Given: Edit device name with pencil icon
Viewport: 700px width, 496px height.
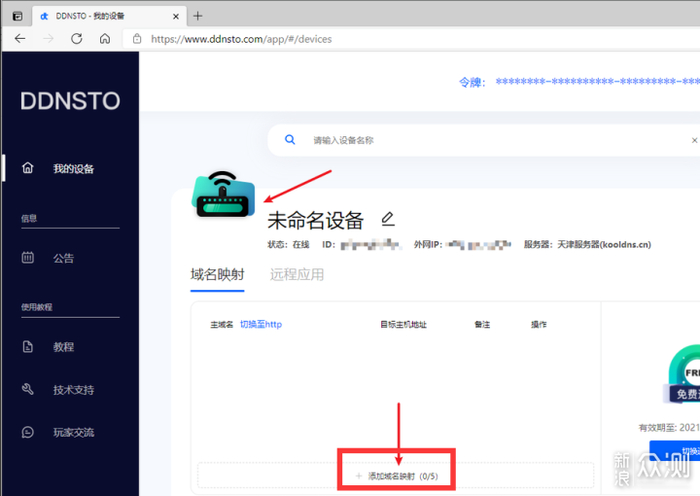Looking at the screenshot, I should 388,219.
